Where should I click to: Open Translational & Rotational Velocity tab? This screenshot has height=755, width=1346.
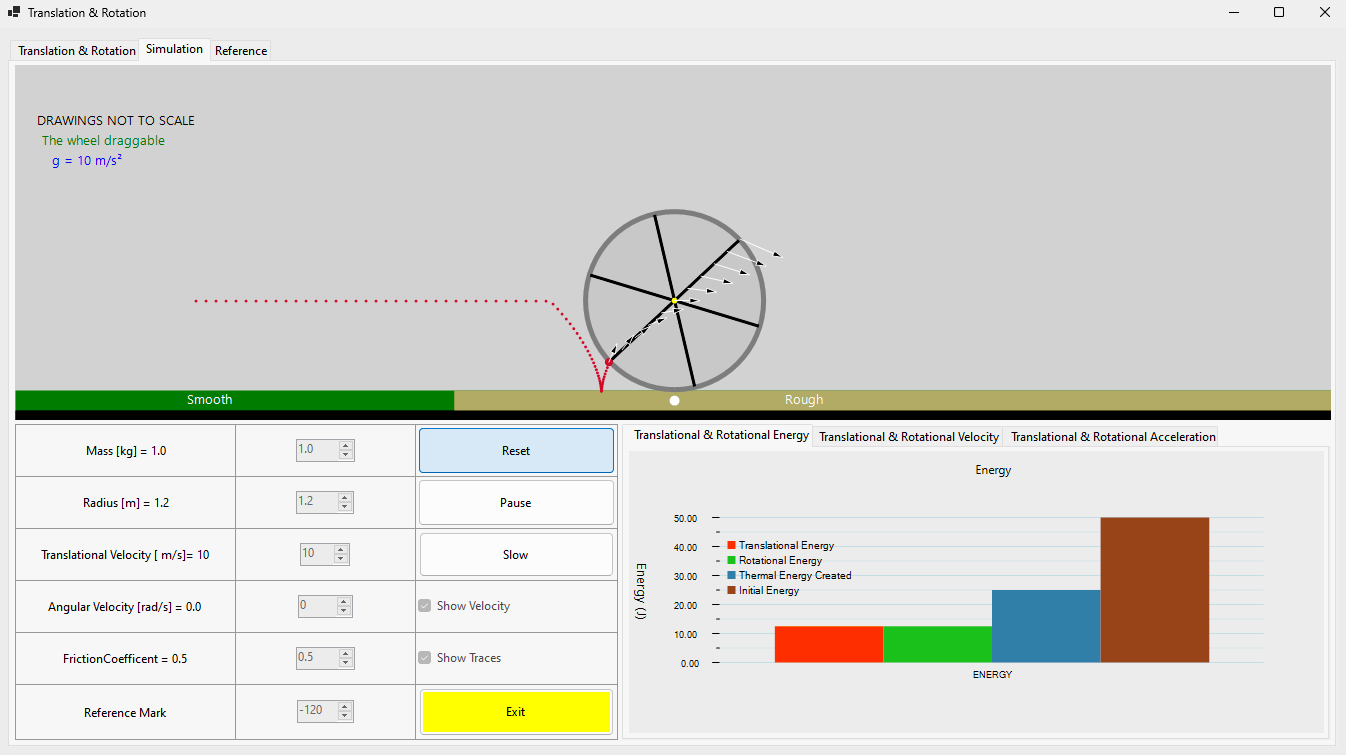click(909, 437)
